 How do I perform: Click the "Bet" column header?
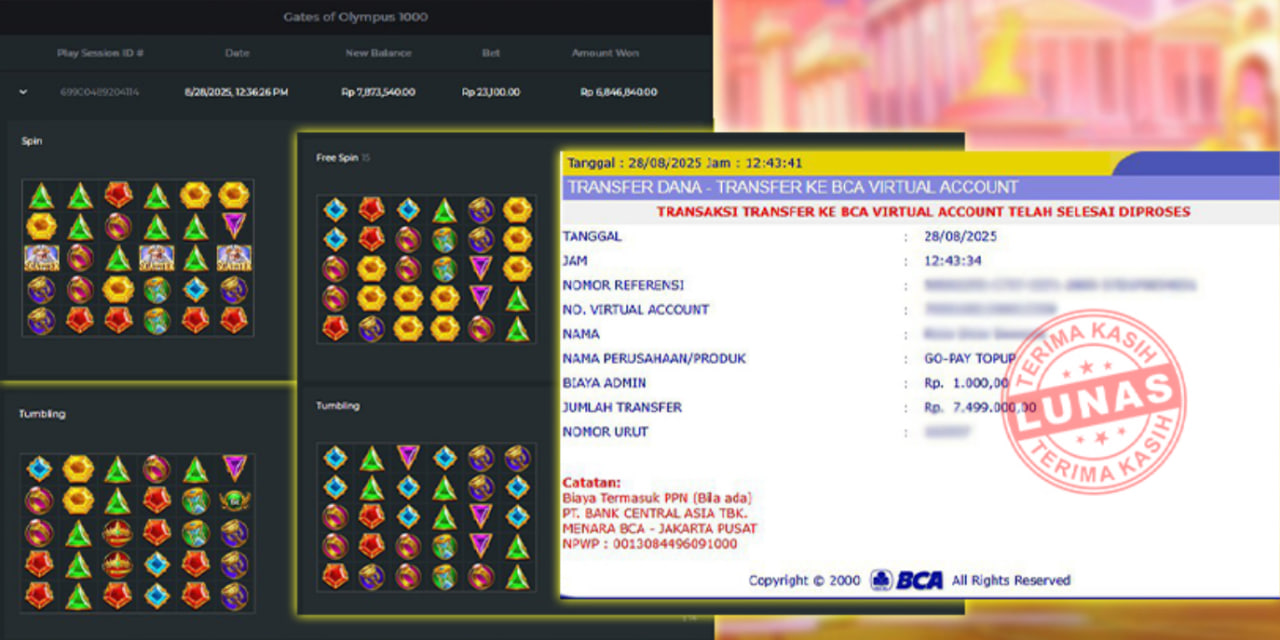[490, 53]
